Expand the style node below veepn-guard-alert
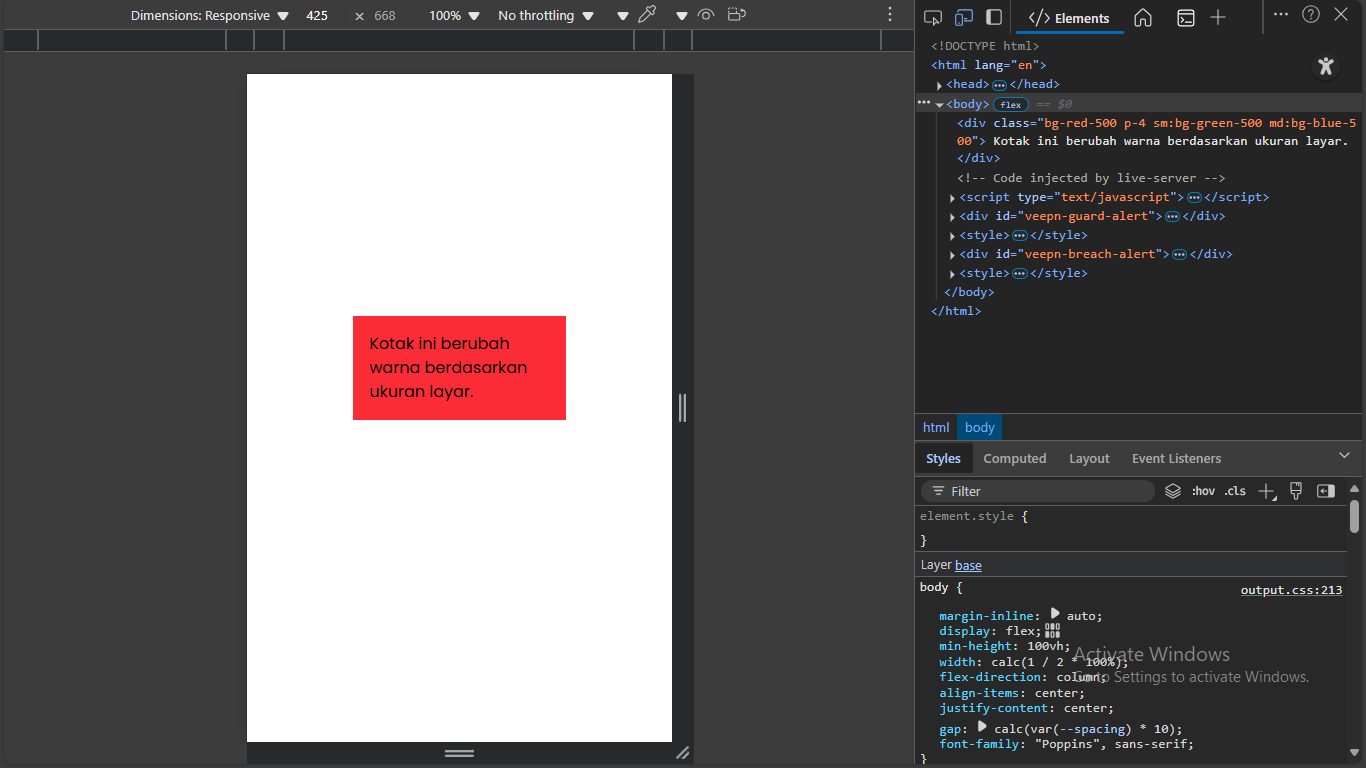The height and width of the screenshot is (768, 1366). pos(952,236)
